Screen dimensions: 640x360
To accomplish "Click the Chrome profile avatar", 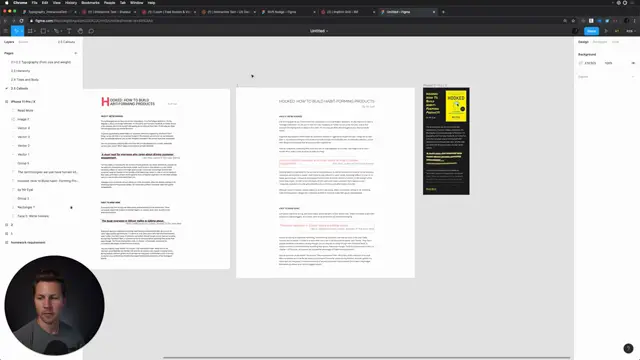I will pos(627,21).
